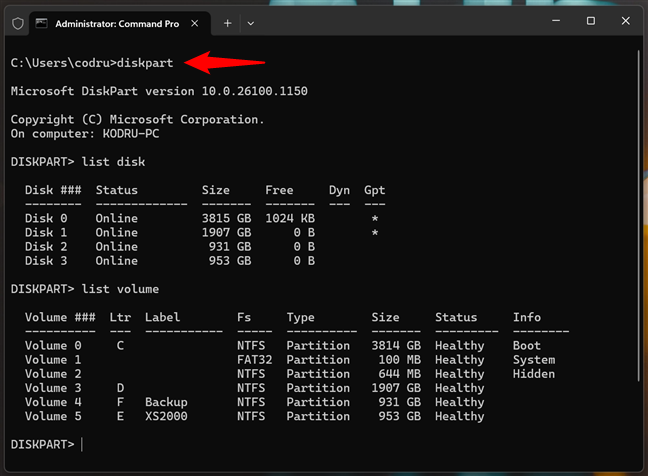Viewport: 648px width, 476px height.
Task: Click the Gpt asterisk for Disk 1
Action: tap(374, 232)
